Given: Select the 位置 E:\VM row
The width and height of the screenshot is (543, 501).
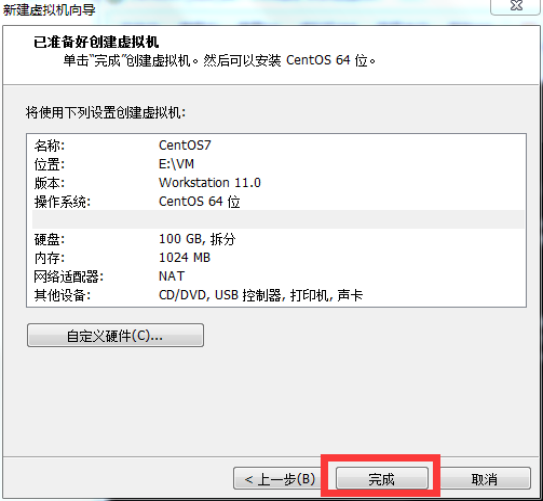Looking at the screenshot, I should point(279,164).
